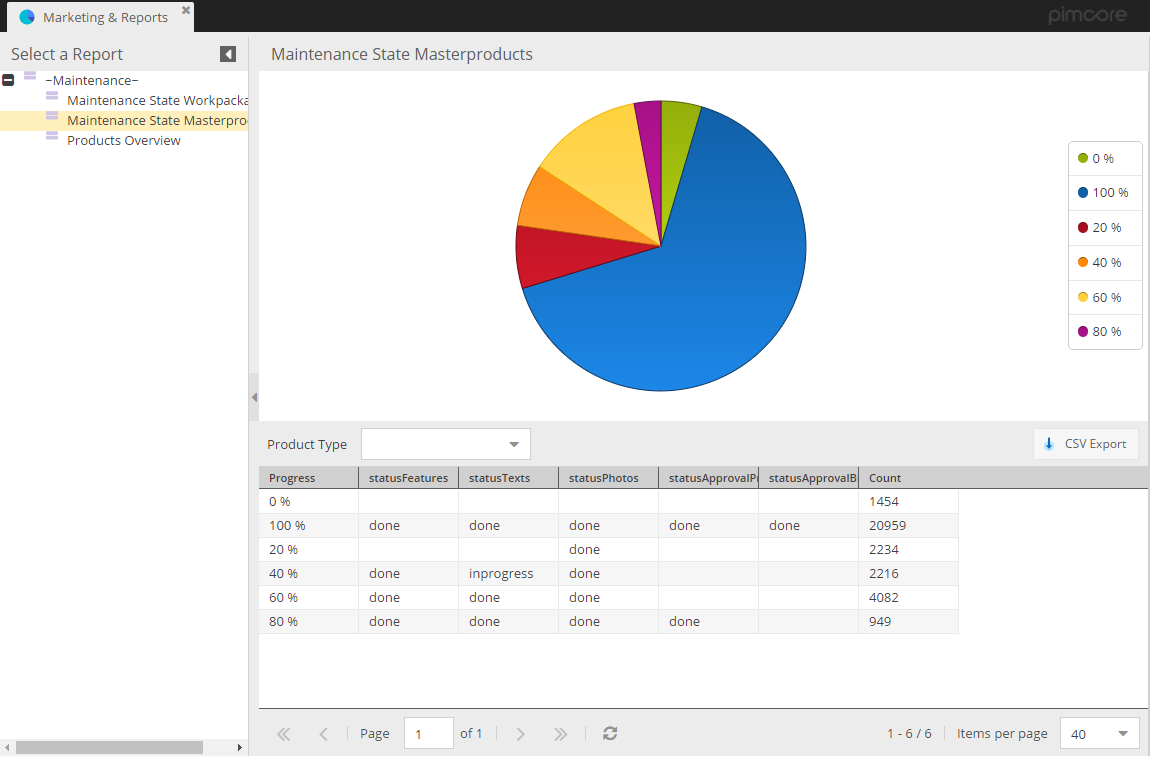Click the refresh icon in pagination bar

coord(610,733)
